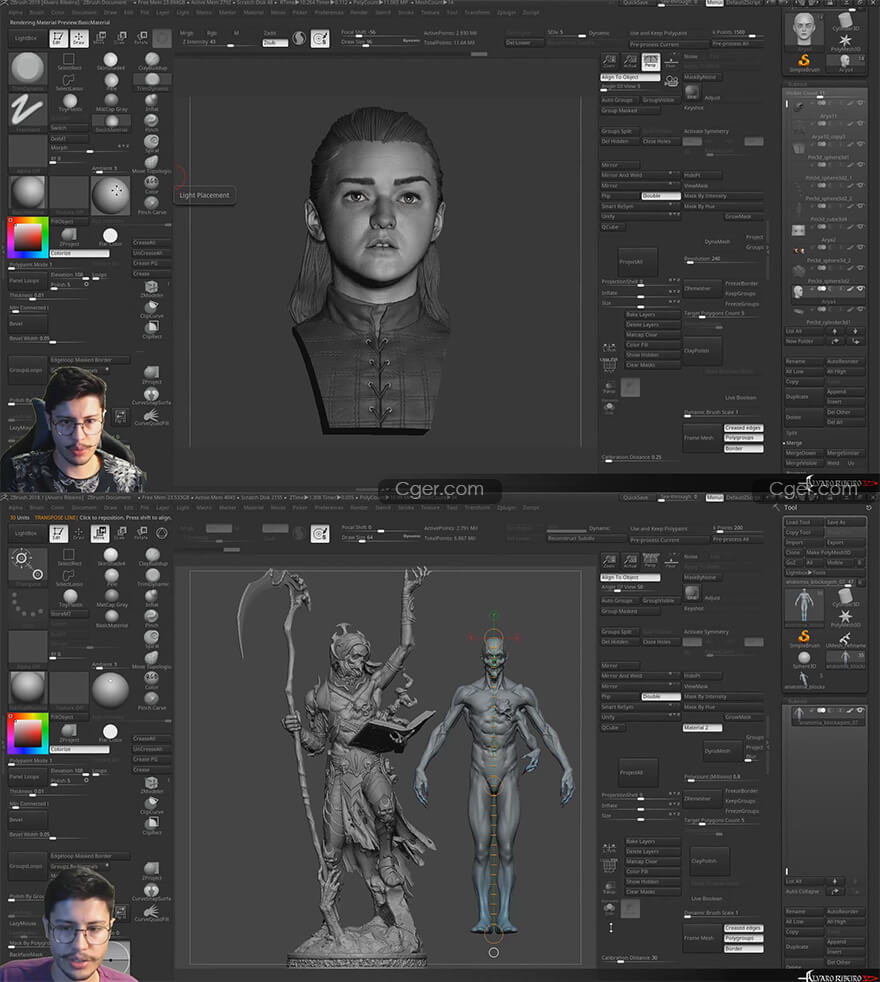
Task: Pick the PolyMesh3D star tool in top window
Action: pos(846,43)
